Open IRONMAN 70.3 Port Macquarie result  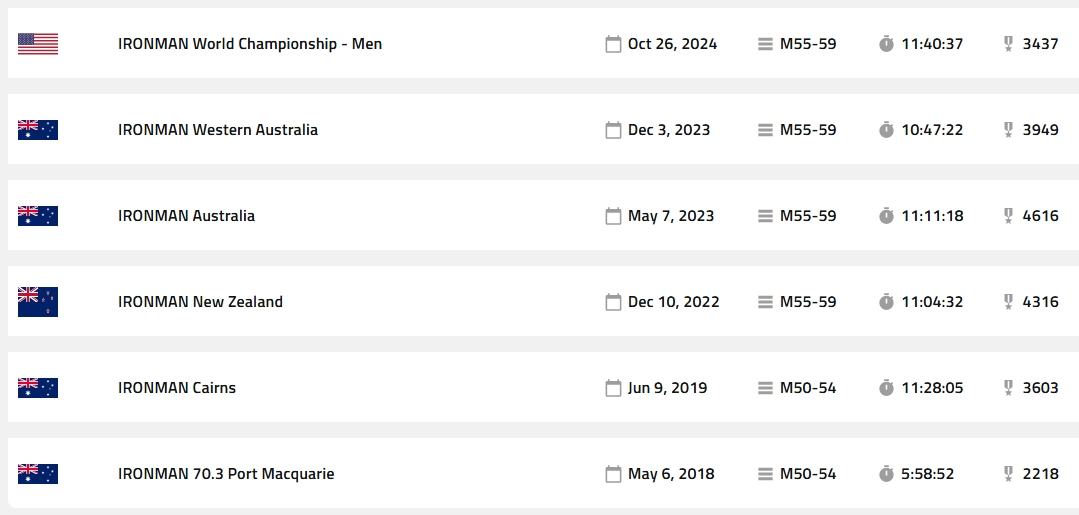pyautogui.click(x=226, y=474)
